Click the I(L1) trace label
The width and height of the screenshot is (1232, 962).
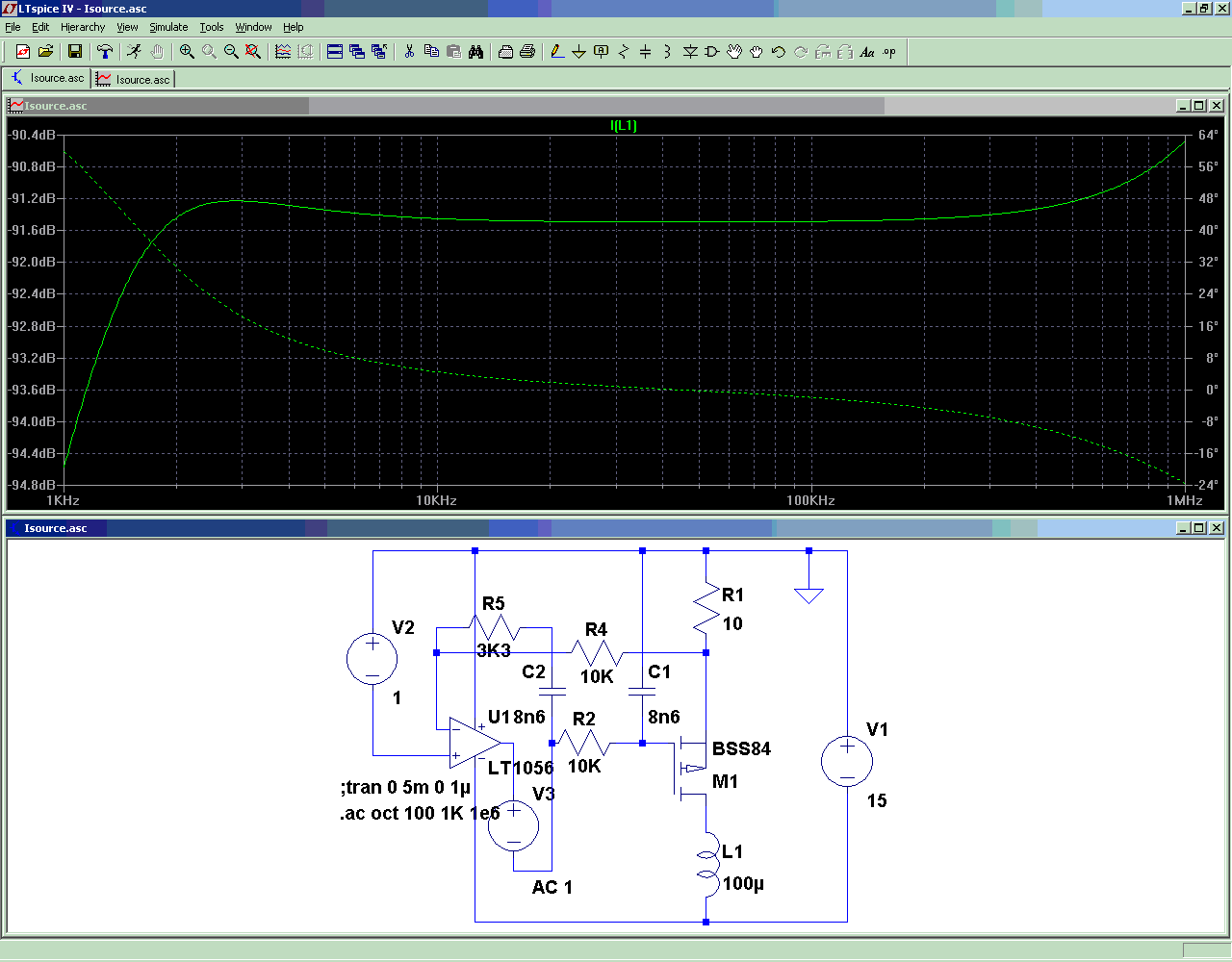click(x=624, y=125)
